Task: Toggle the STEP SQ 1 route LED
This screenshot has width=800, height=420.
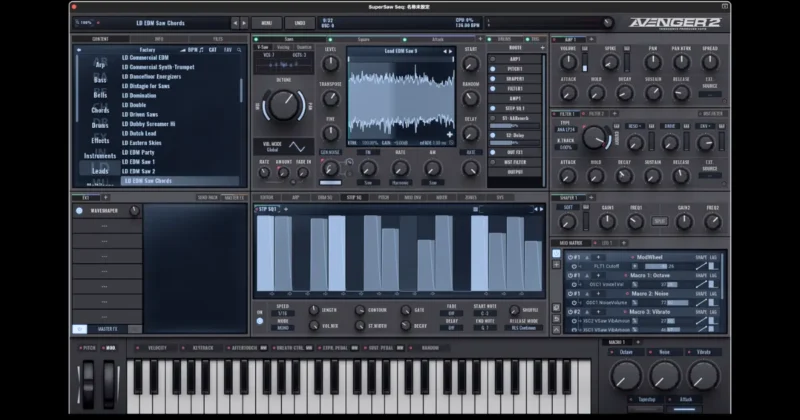Action: pyautogui.click(x=492, y=108)
